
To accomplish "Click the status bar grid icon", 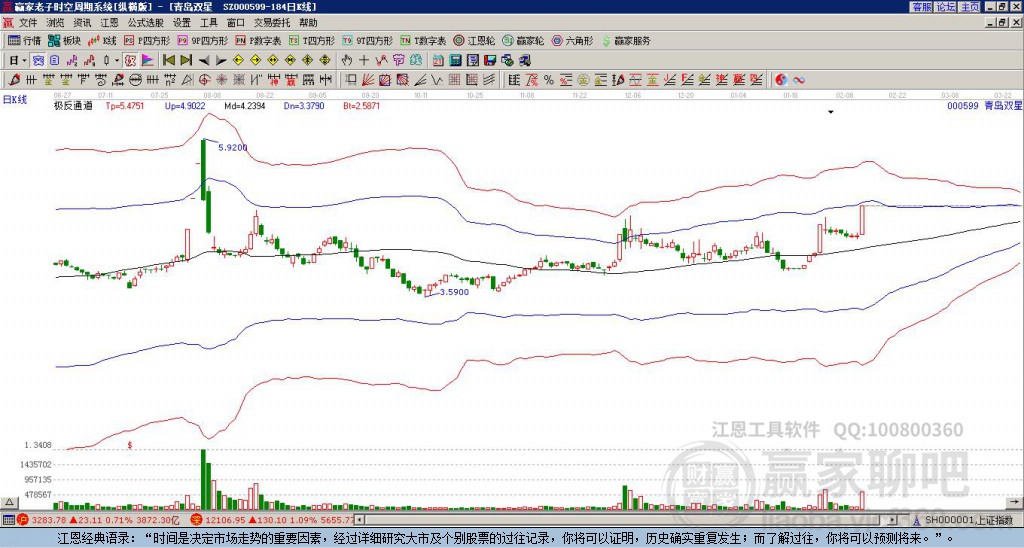I will point(8,520).
